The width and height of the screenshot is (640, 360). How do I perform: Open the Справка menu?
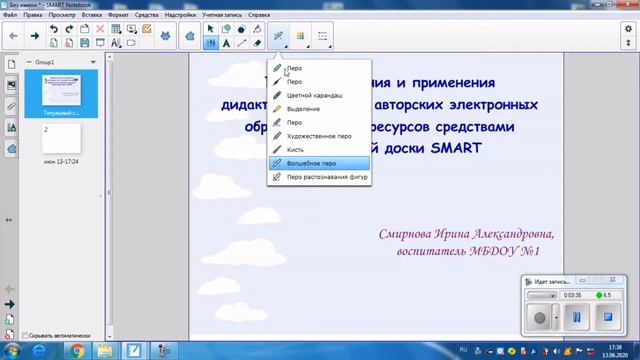(x=259, y=15)
